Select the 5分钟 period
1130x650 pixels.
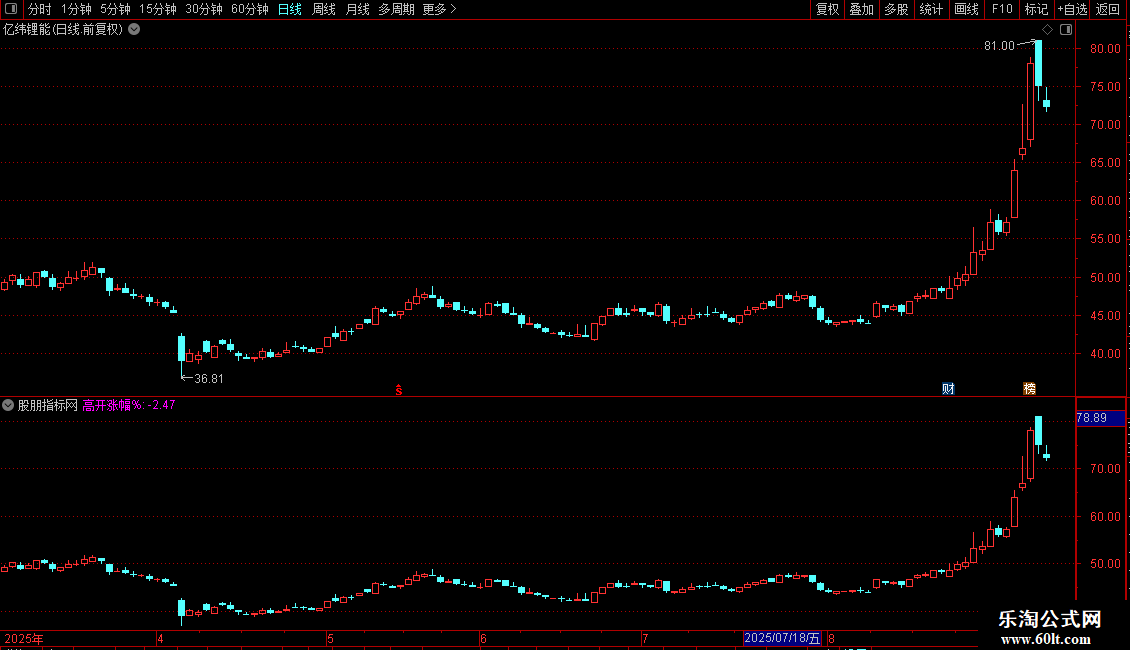point(115,9)
